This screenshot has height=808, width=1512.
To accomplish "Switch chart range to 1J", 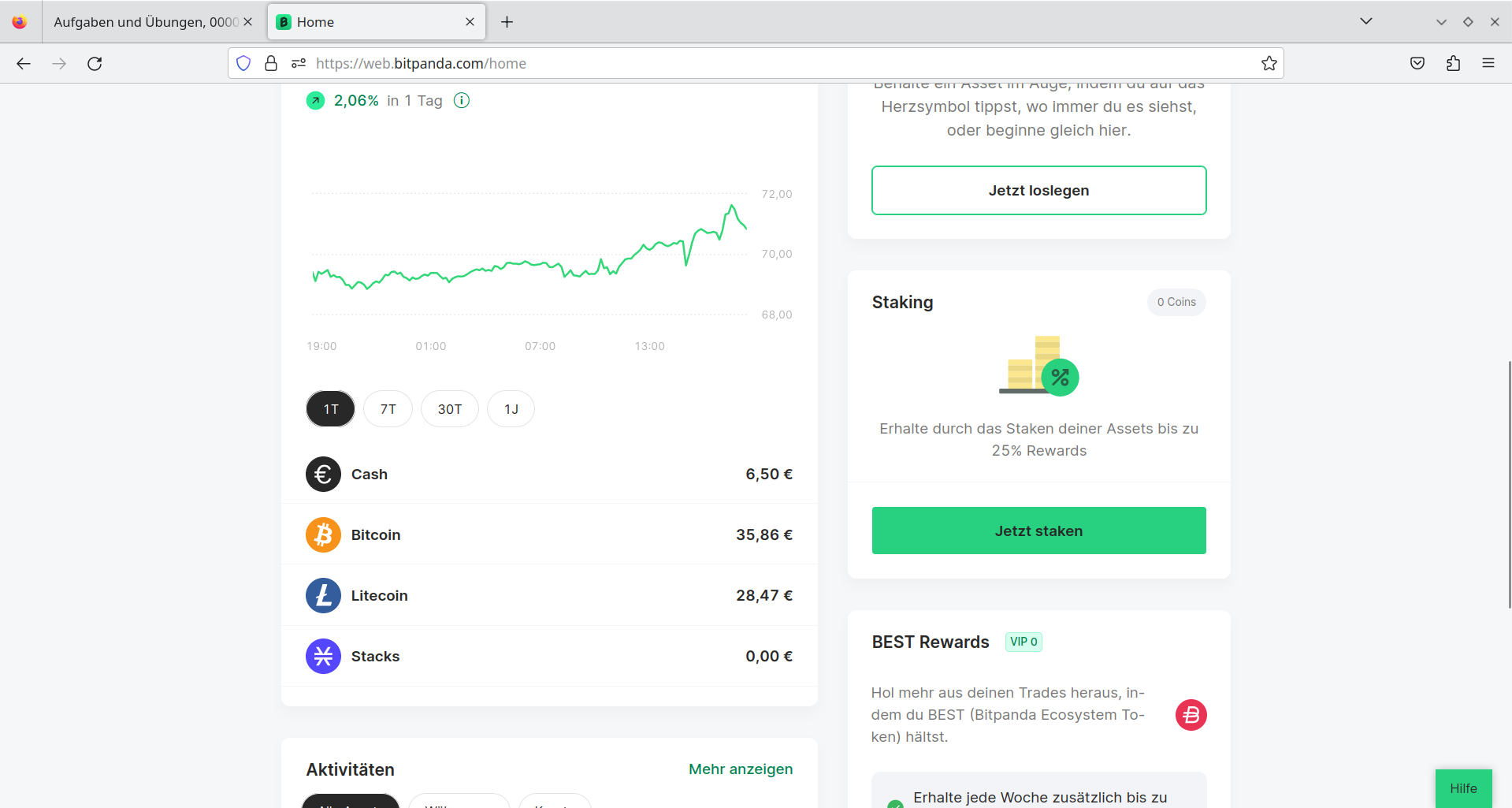I will pyautogui.click(x=511, y=409).
